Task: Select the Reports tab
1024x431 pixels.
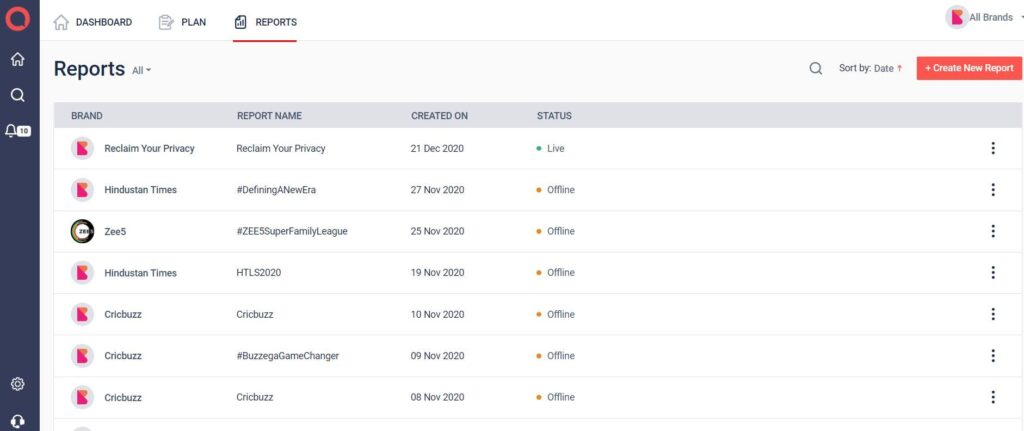Action: click(265, 22)
